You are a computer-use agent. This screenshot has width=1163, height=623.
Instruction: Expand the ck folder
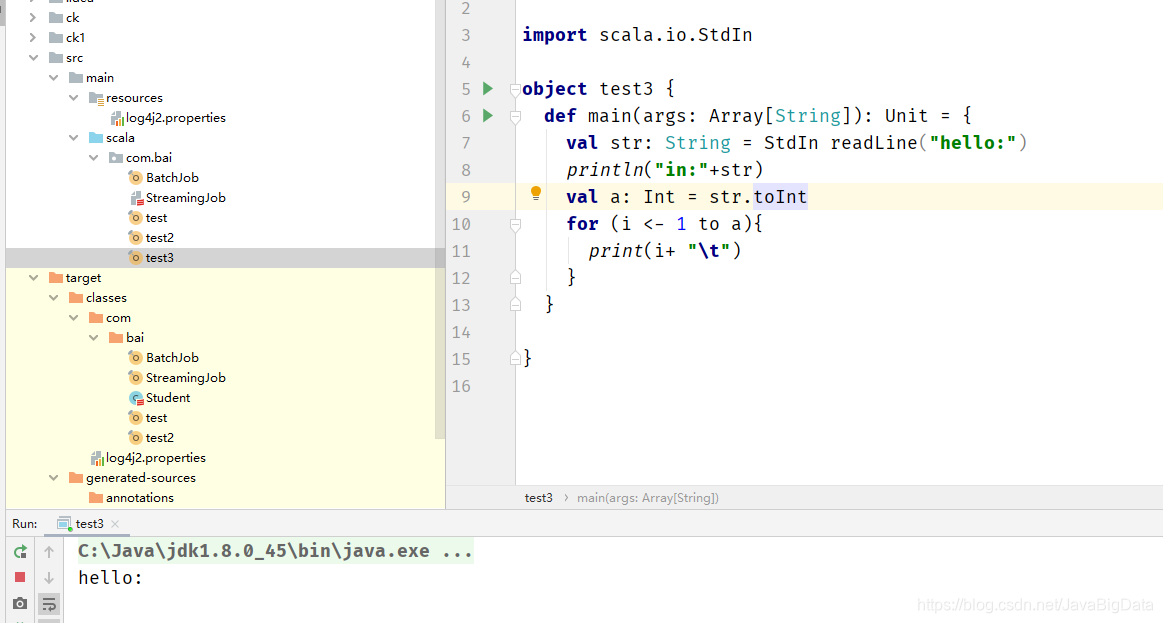(33, 18)
